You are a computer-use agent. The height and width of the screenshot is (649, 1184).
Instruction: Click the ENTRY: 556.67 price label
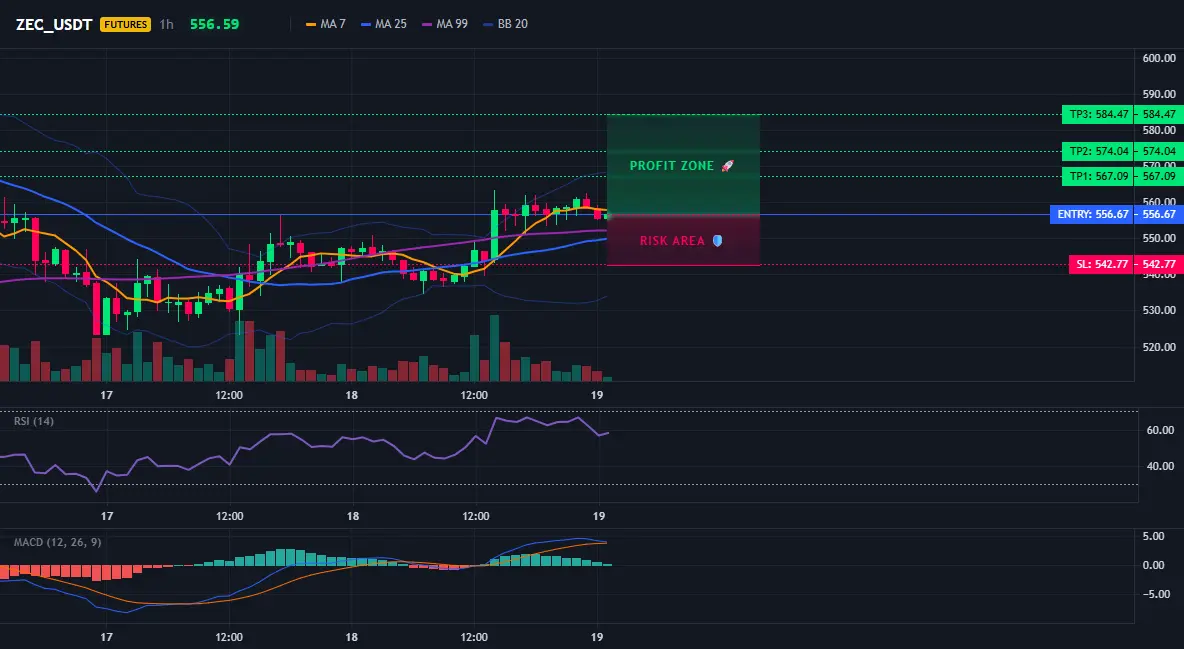[x=1092, y=215]
